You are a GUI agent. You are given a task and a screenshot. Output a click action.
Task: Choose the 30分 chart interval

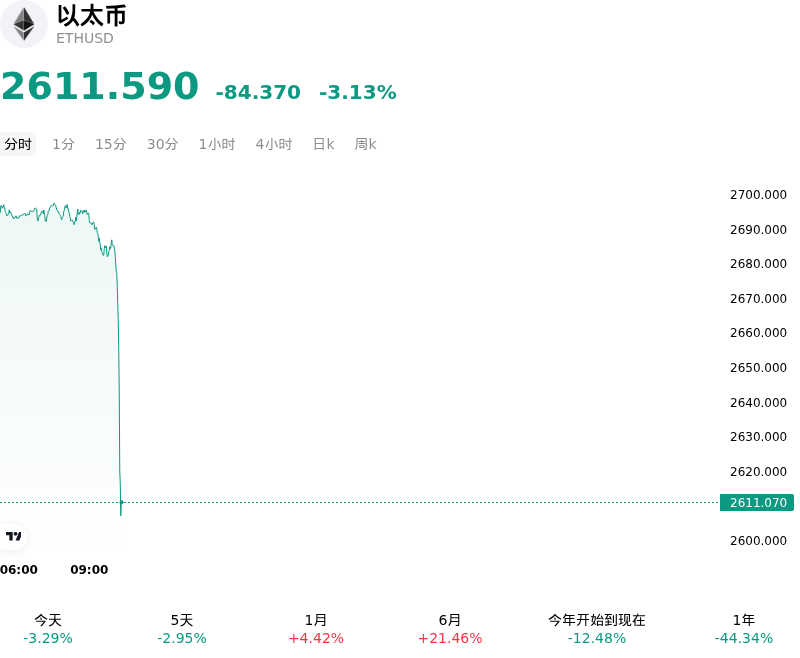[x=162, y=144]
